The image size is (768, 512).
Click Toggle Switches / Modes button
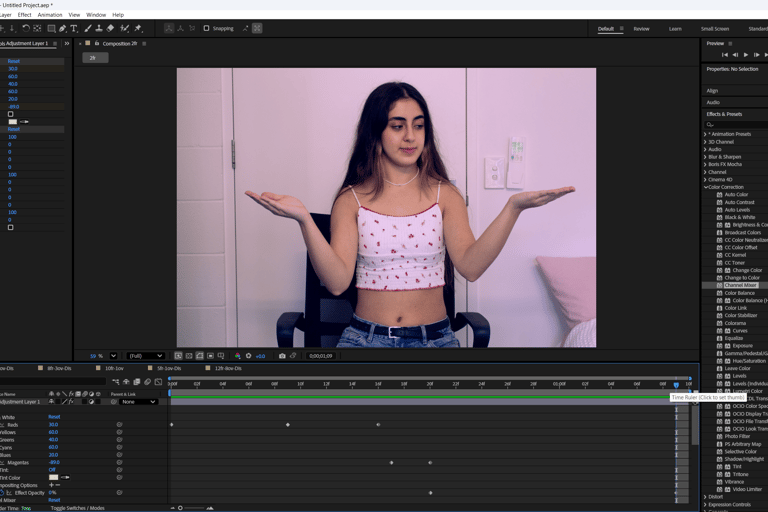[x=77, y=508]
